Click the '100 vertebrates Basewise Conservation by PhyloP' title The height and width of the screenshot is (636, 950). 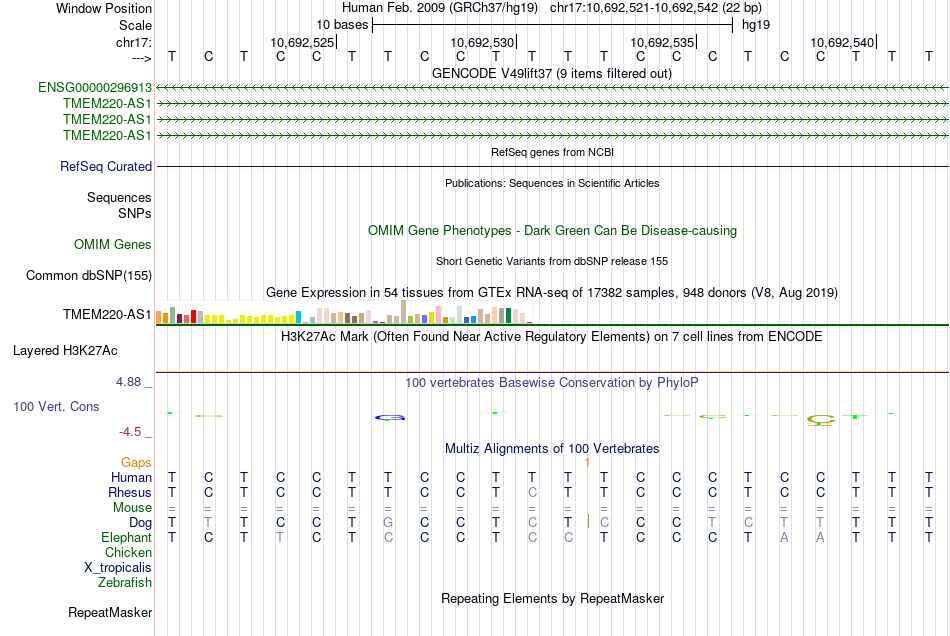552,383
